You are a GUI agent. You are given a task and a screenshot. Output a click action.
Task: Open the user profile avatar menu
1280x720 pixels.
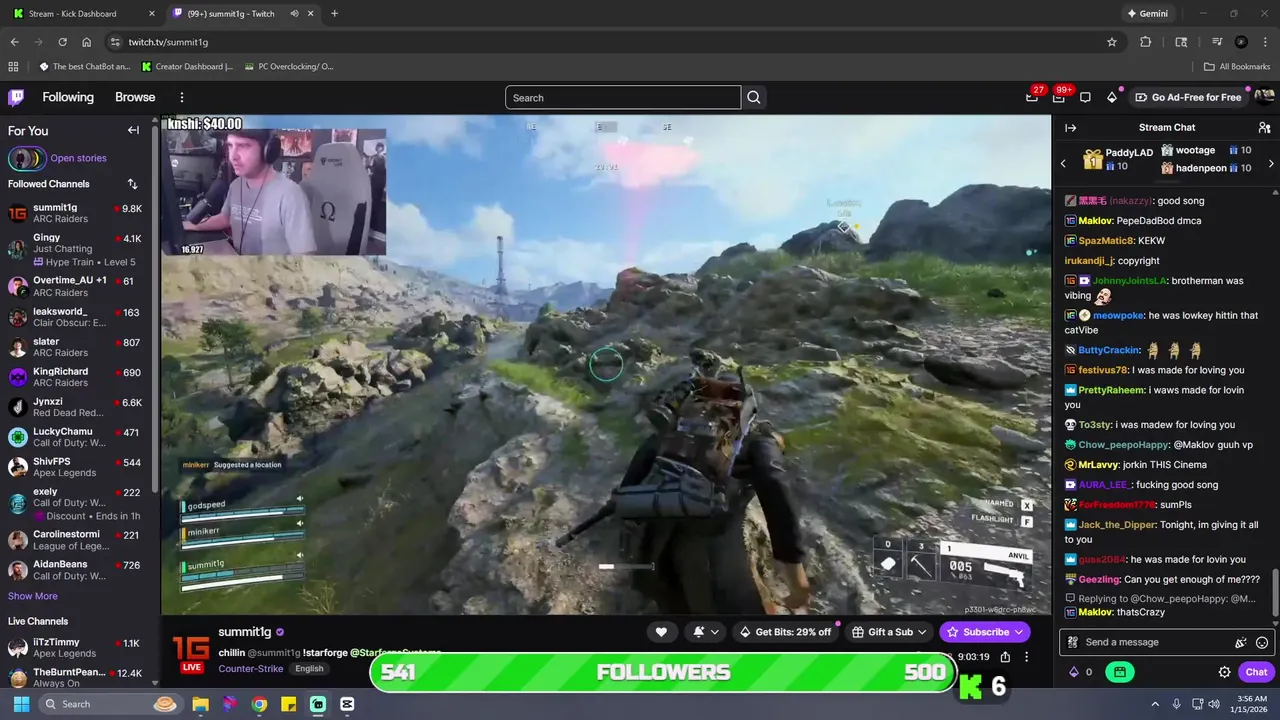pyautogui.click(x=1264, y=97)
